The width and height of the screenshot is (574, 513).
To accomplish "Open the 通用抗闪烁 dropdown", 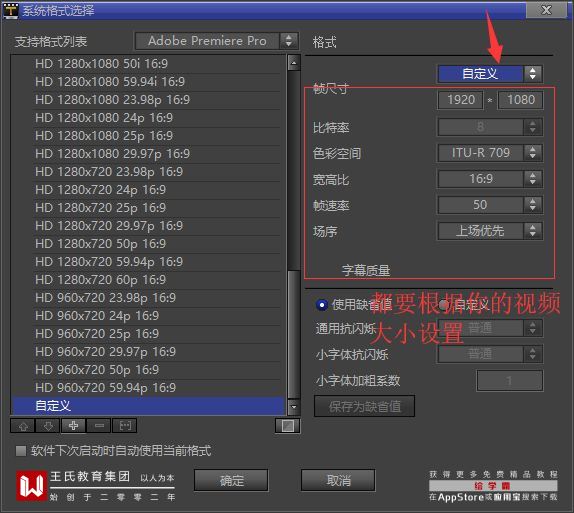I will coord(489,328).
